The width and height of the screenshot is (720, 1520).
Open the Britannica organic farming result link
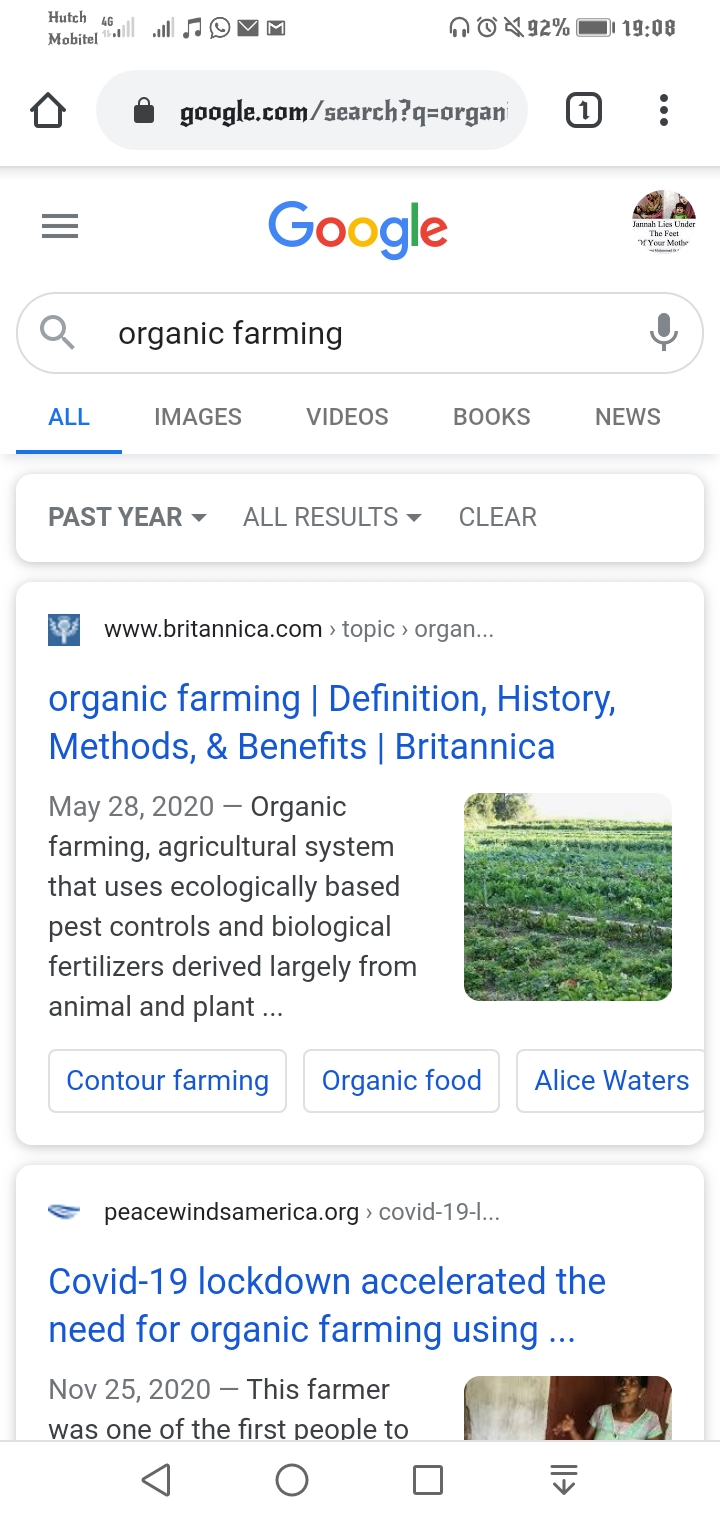click(x=332, y=722)
